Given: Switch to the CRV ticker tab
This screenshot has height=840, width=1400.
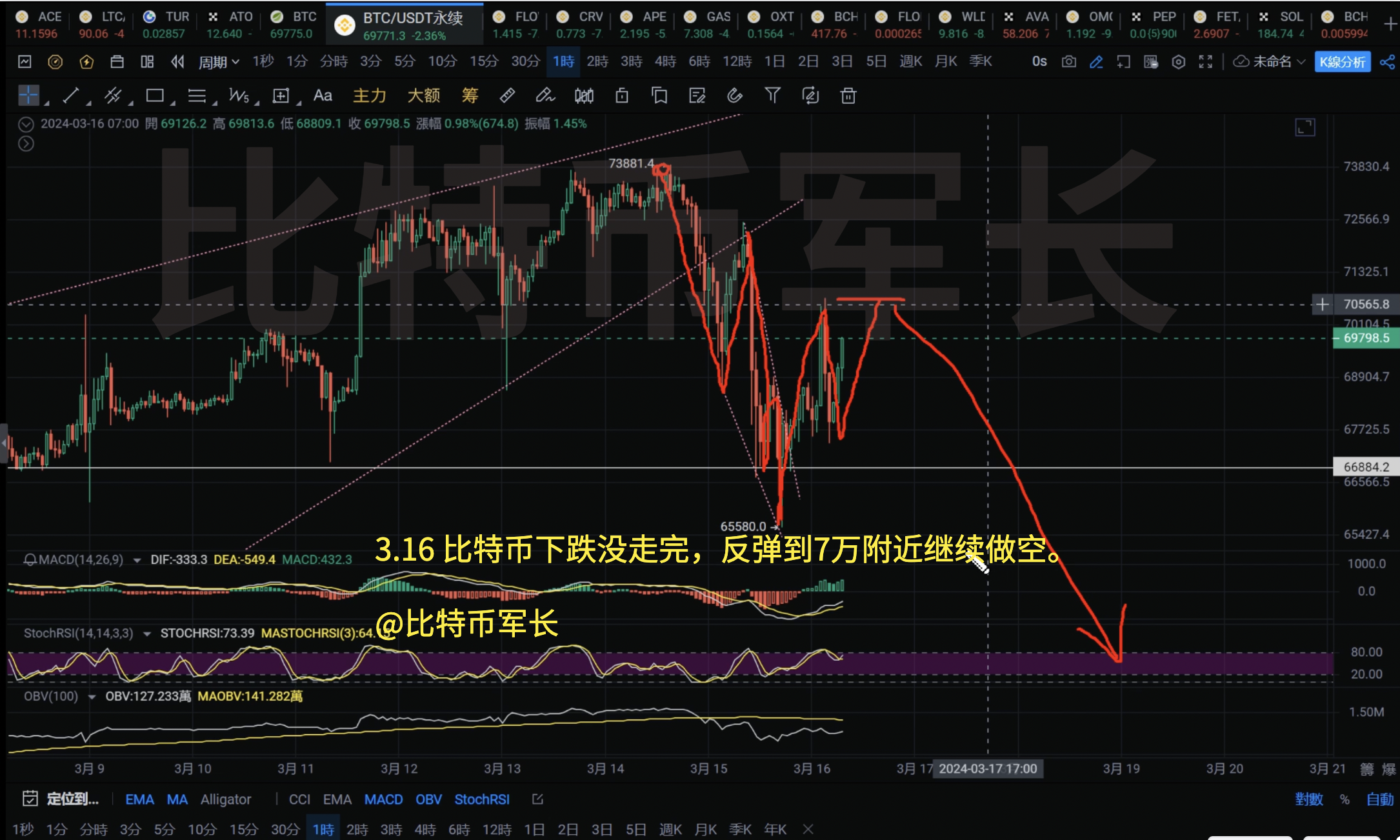Looking at the screenshot, I should (x=579, y=25).
